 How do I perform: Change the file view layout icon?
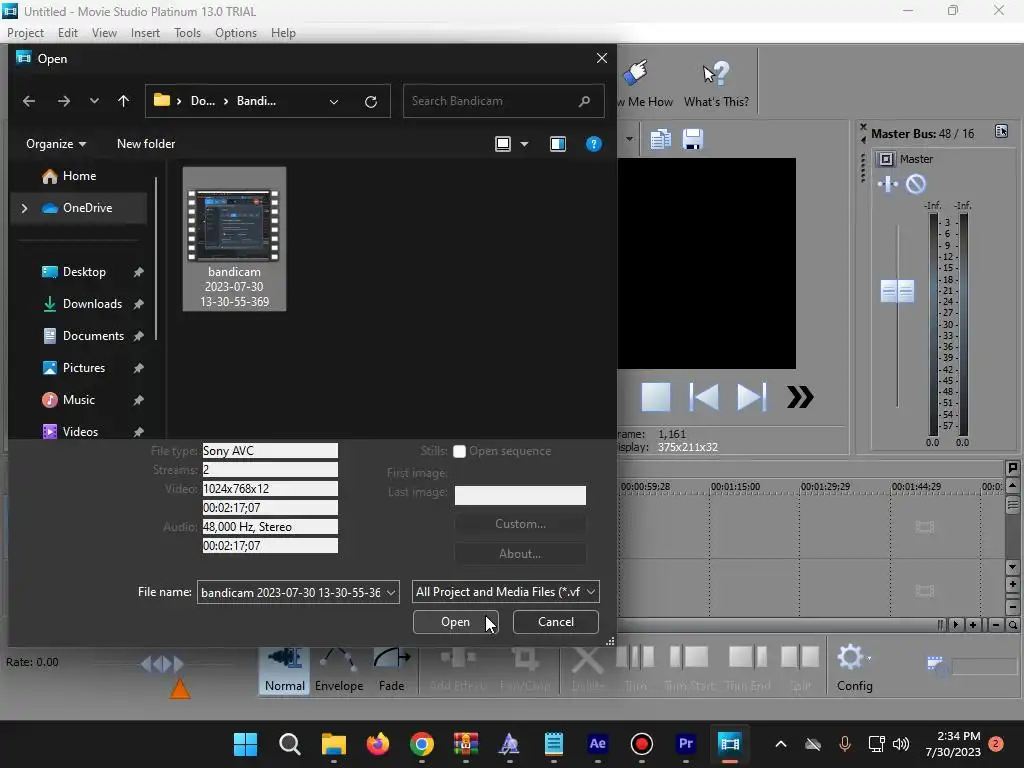point(503,144)
